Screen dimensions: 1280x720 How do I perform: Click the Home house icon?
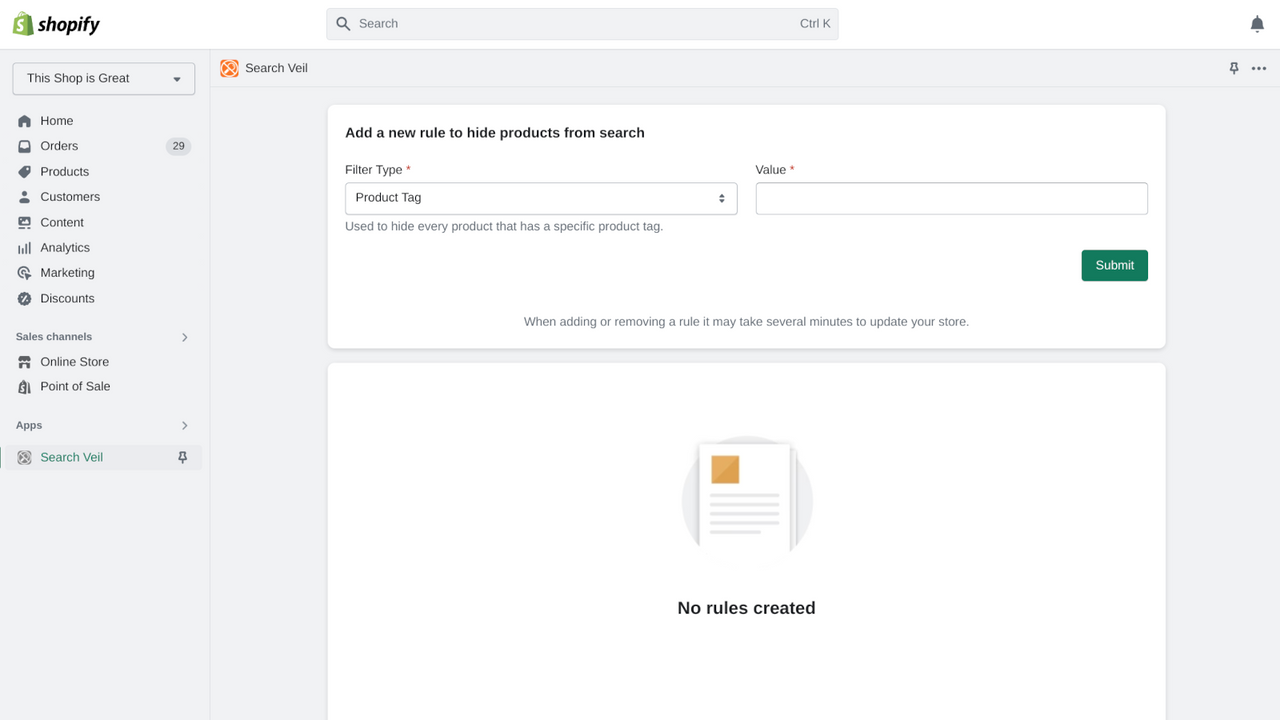[25, 121]
